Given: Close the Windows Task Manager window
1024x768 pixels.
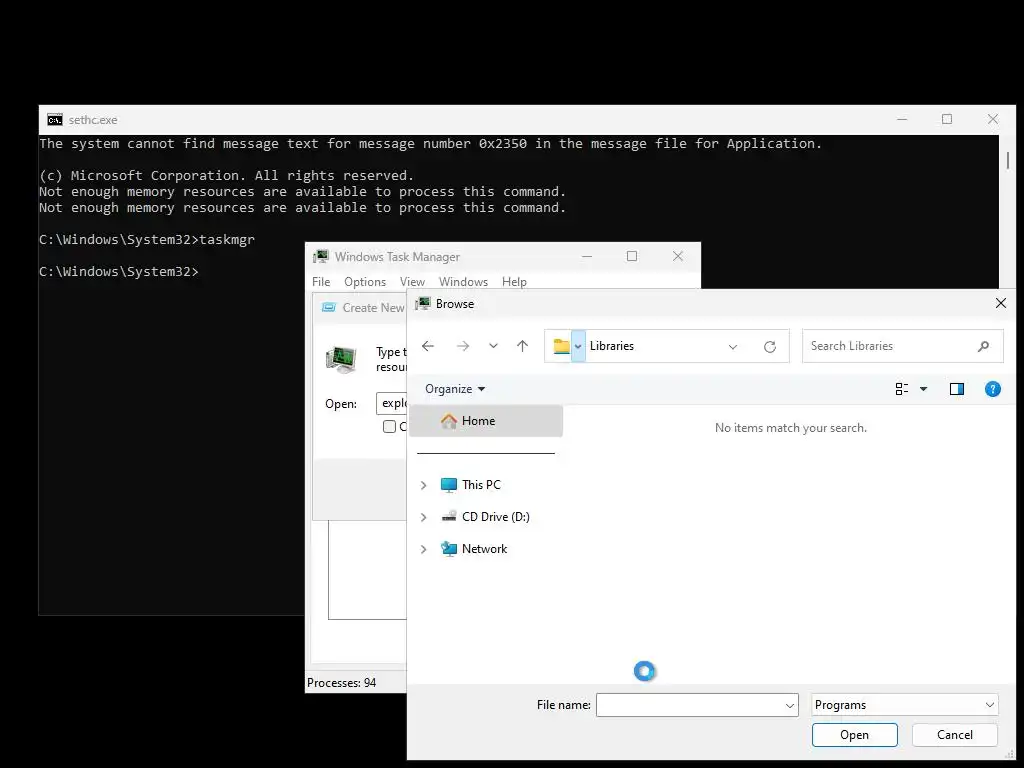Looking at the screenshot, I should [678, 257].
